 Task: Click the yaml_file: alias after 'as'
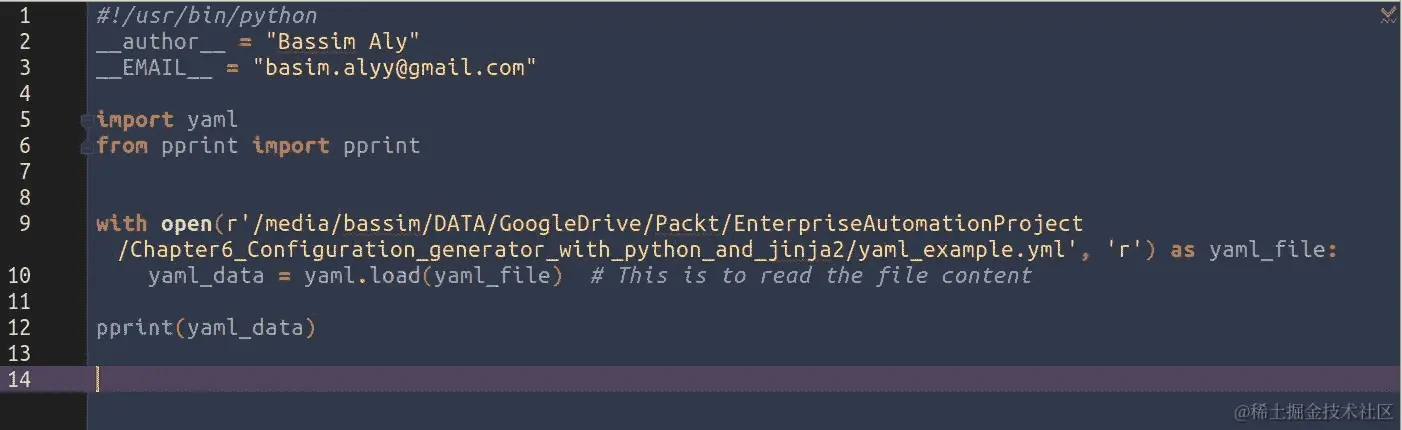coord(1273,250)
